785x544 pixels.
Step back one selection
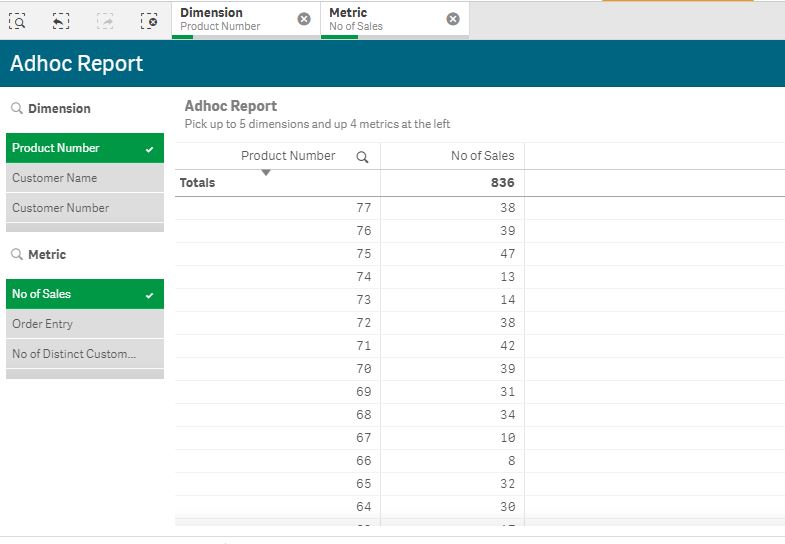[x=61, y=20]
